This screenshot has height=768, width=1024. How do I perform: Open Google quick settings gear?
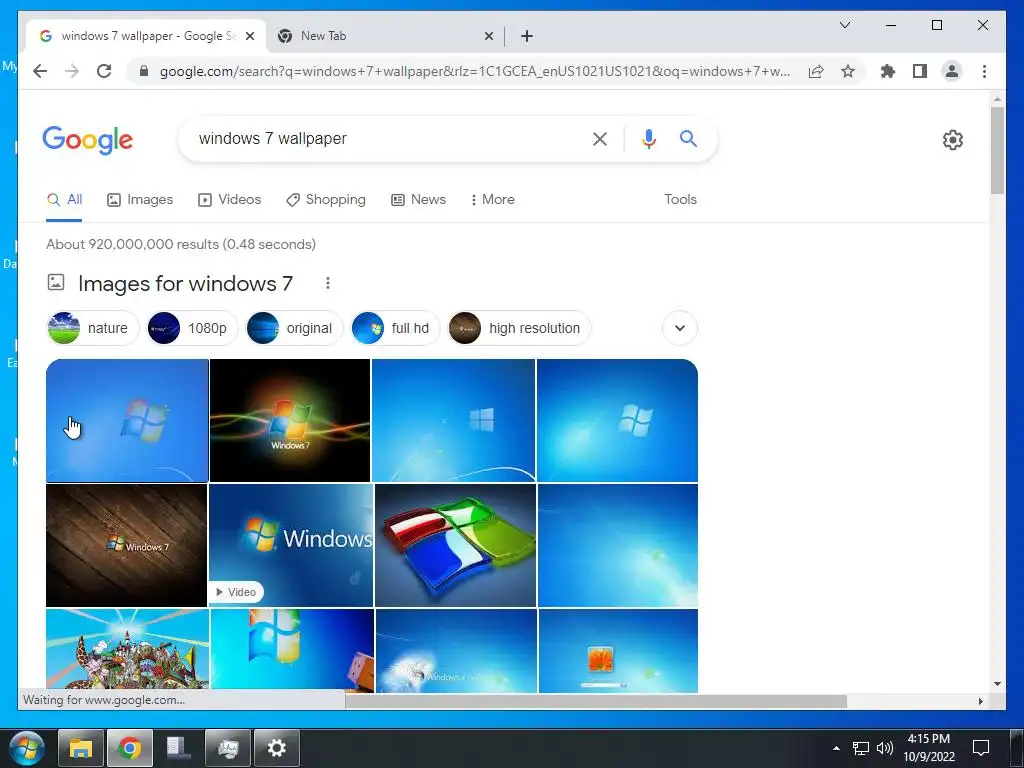point(953,140)
